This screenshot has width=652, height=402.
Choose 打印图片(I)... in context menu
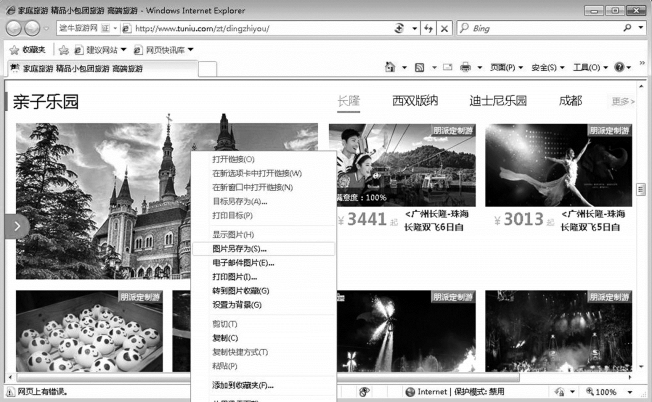pos(264,277)
